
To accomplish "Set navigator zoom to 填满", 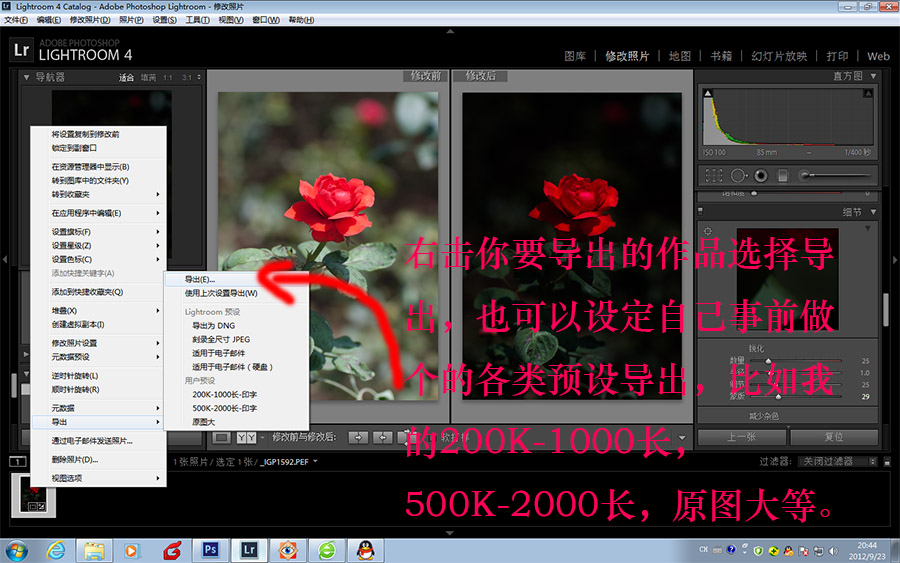I will point(148,77).
